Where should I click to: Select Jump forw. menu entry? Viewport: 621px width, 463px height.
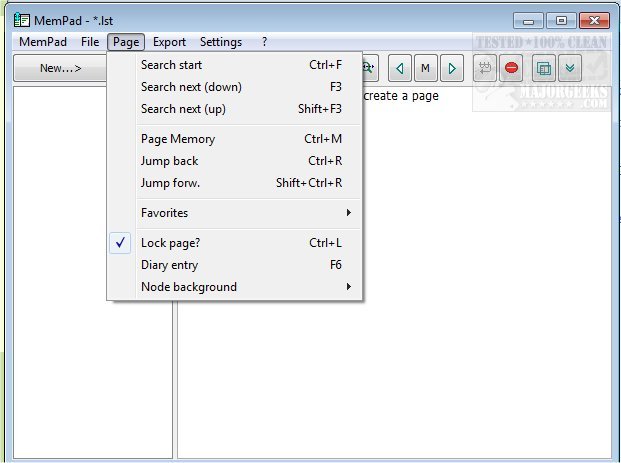pos(234,183)
